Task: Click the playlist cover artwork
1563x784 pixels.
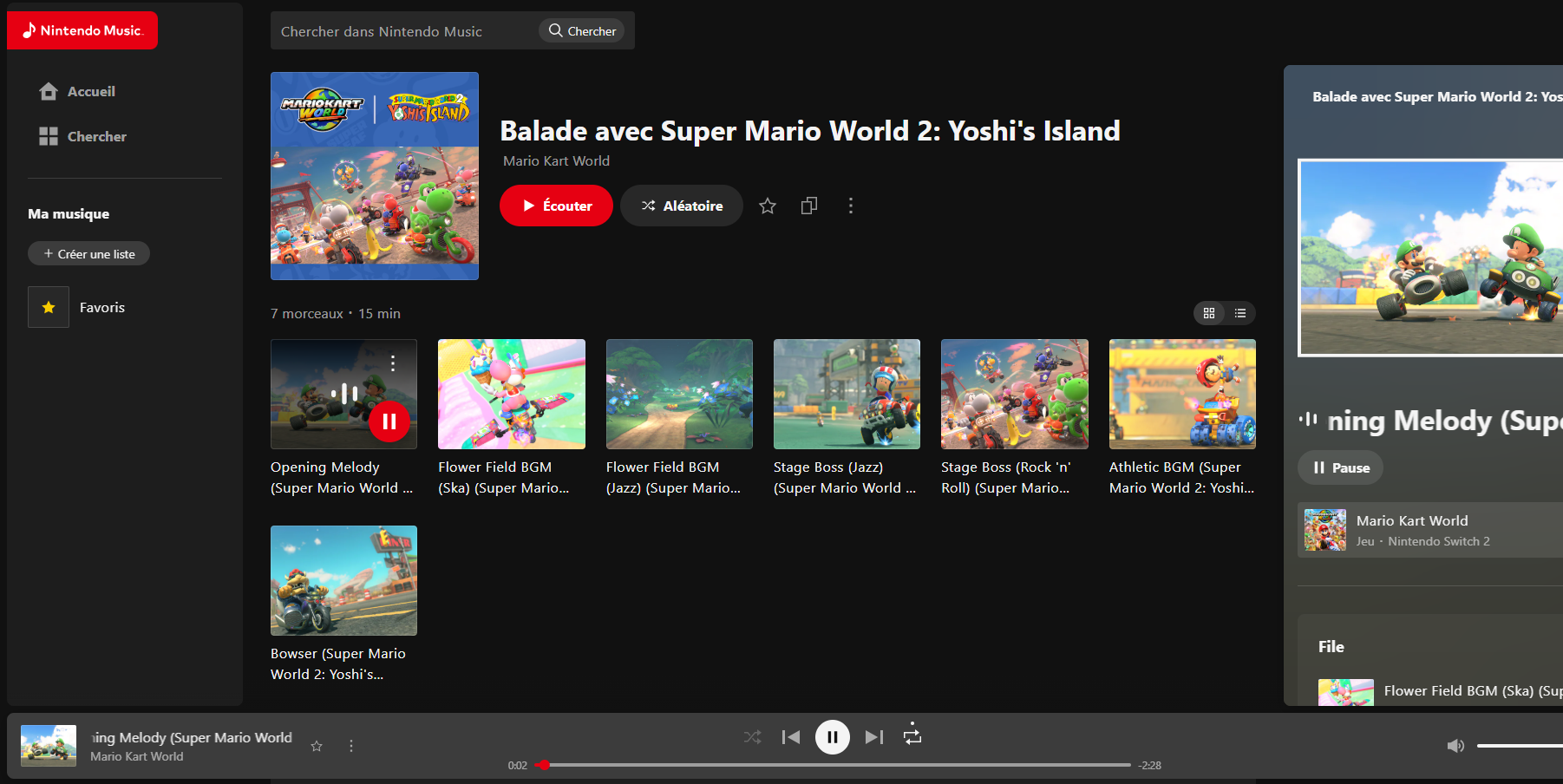Action: click(x=375, y=176)
